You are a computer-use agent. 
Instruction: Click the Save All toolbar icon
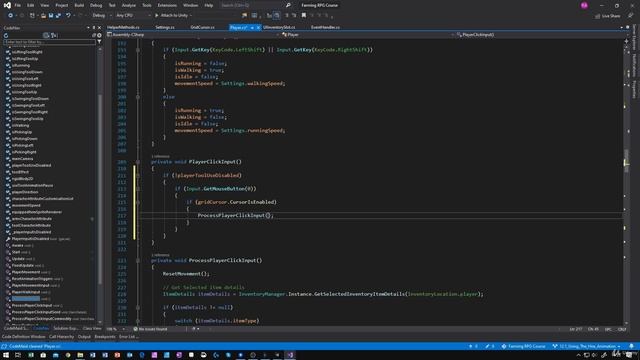[x=58, y=16]
